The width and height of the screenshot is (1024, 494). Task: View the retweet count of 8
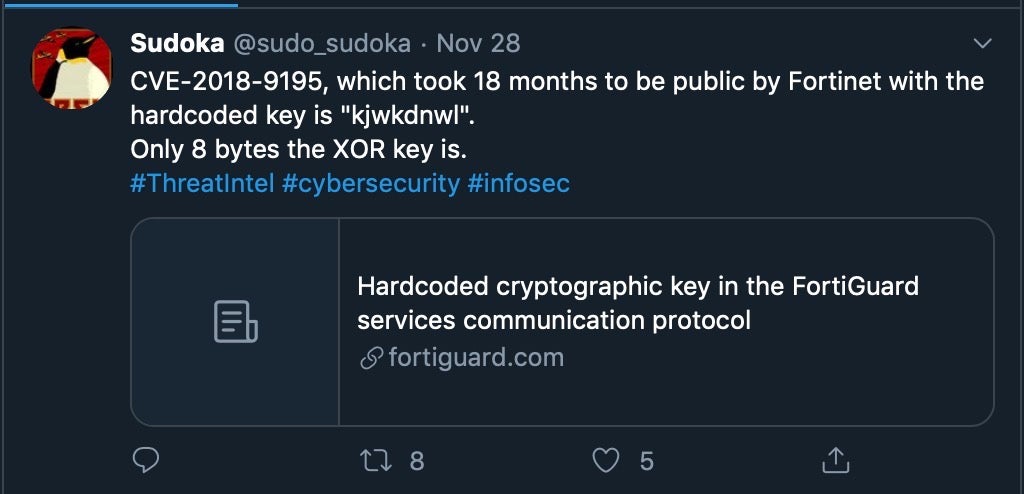(x=417, y=460)
